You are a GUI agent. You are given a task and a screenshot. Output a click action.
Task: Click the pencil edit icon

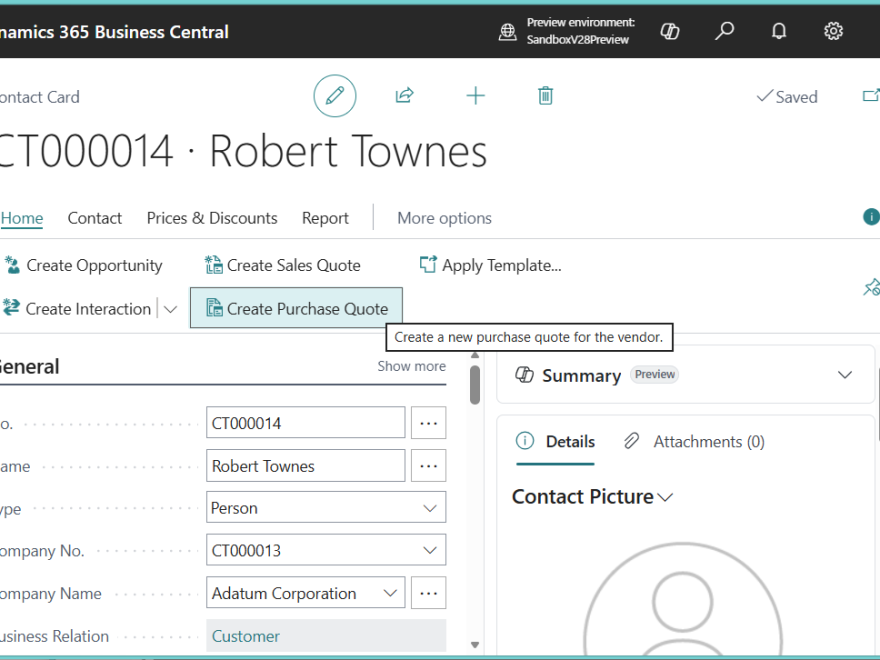click(x=335, y=96)
